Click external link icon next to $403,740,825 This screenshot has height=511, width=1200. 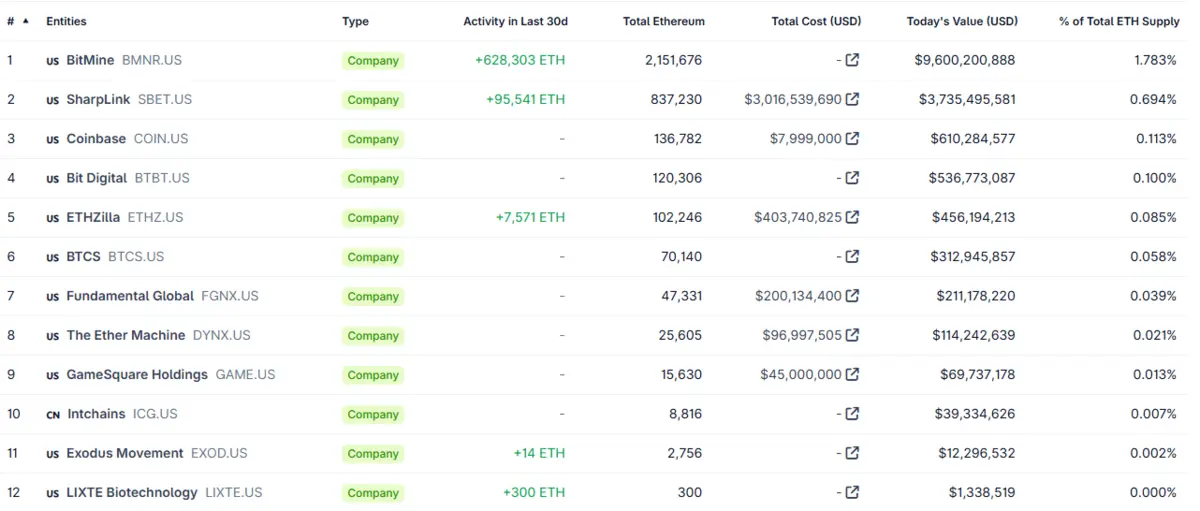click(x=852, y=217)
